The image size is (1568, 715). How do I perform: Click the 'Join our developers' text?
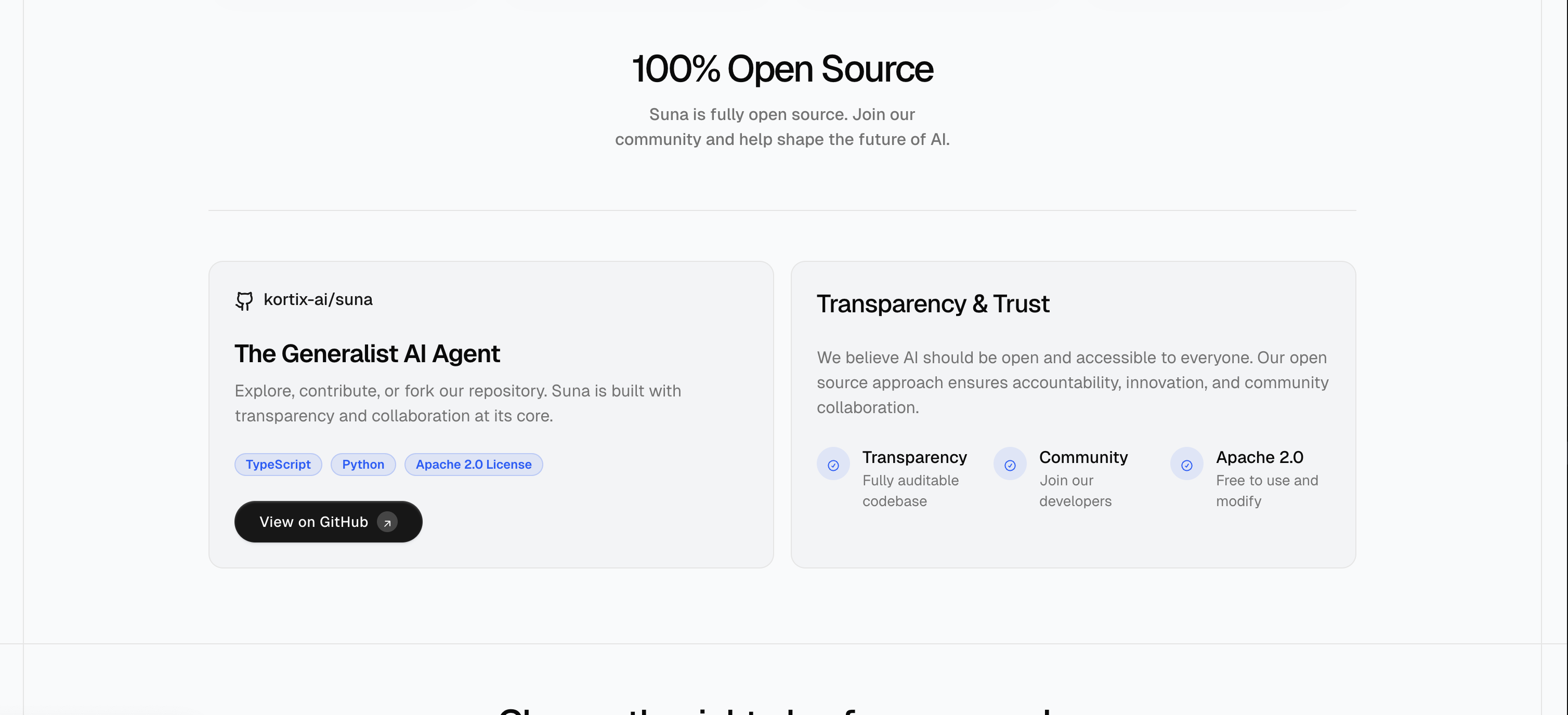pyautogui.click(x=1075, y=491)
